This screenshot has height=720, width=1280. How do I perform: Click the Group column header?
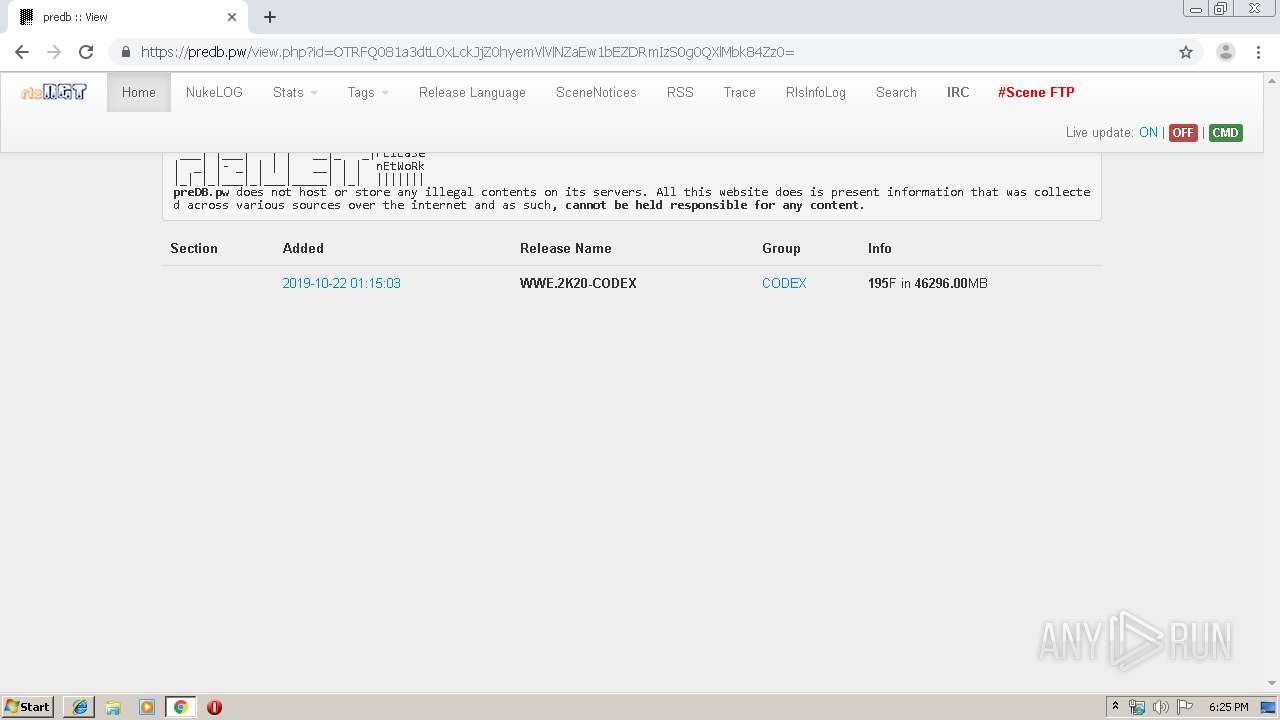pyautogui.click(x=781, y=248)
